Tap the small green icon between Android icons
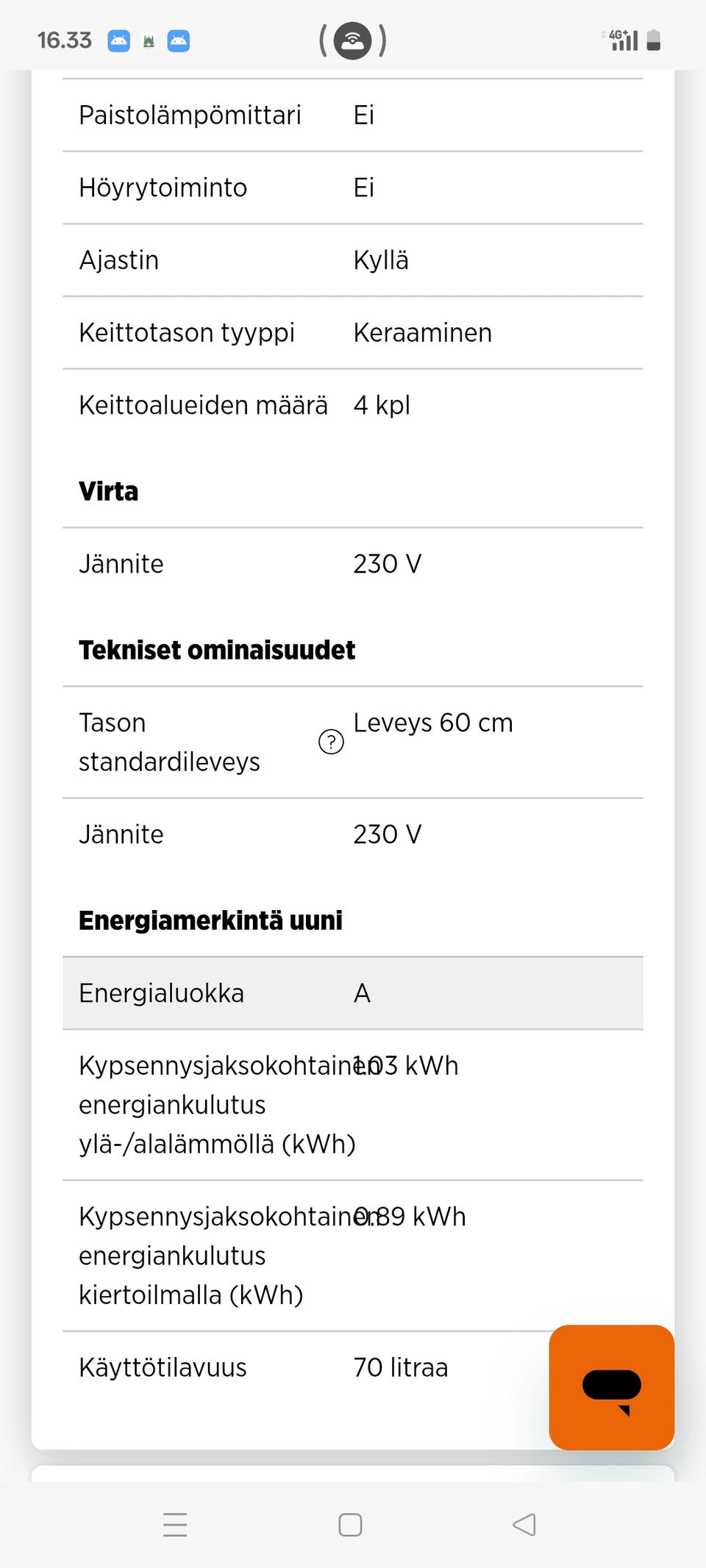Image resolution: width=706 pixels, height=1568 pixels. [149, 41]
